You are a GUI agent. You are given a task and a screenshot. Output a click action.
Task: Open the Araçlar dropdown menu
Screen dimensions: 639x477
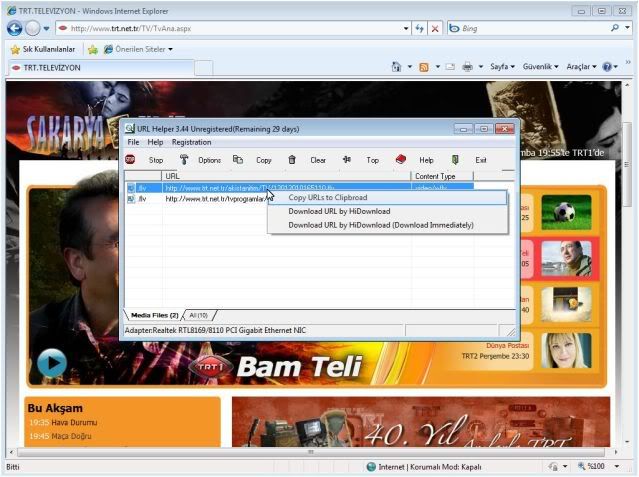click(582, 67)
